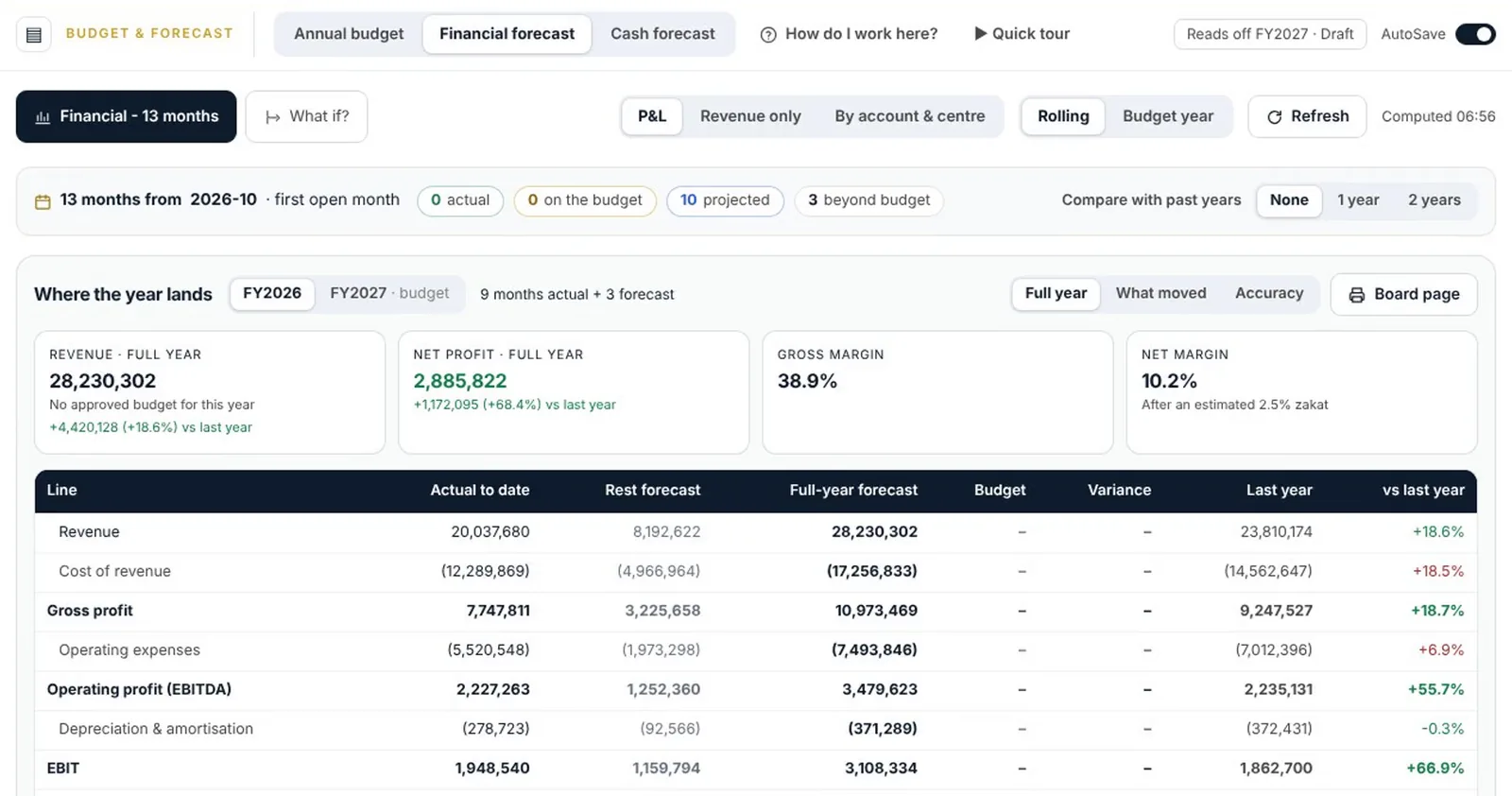The image size is (1512, 796).
Task: Switch to the Cash forecast tab
Action: click(x=662, y=34)
